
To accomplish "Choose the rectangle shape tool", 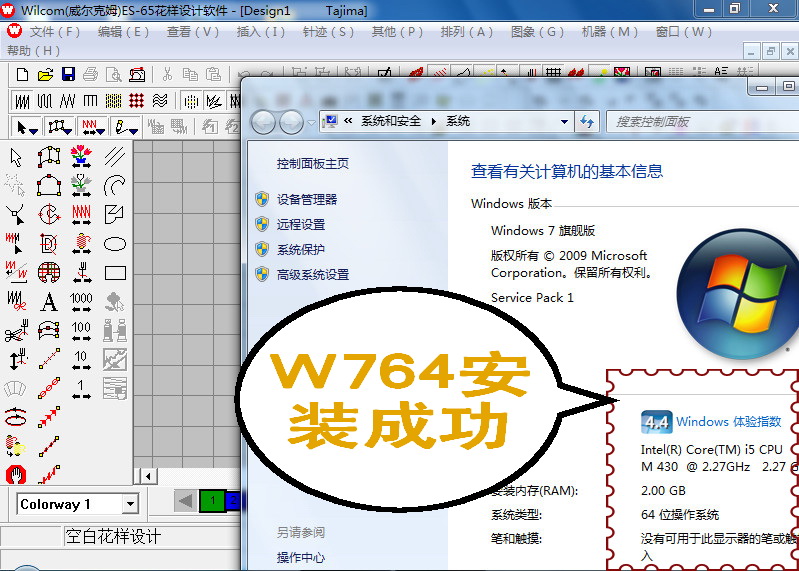I will tap(115, 273).
